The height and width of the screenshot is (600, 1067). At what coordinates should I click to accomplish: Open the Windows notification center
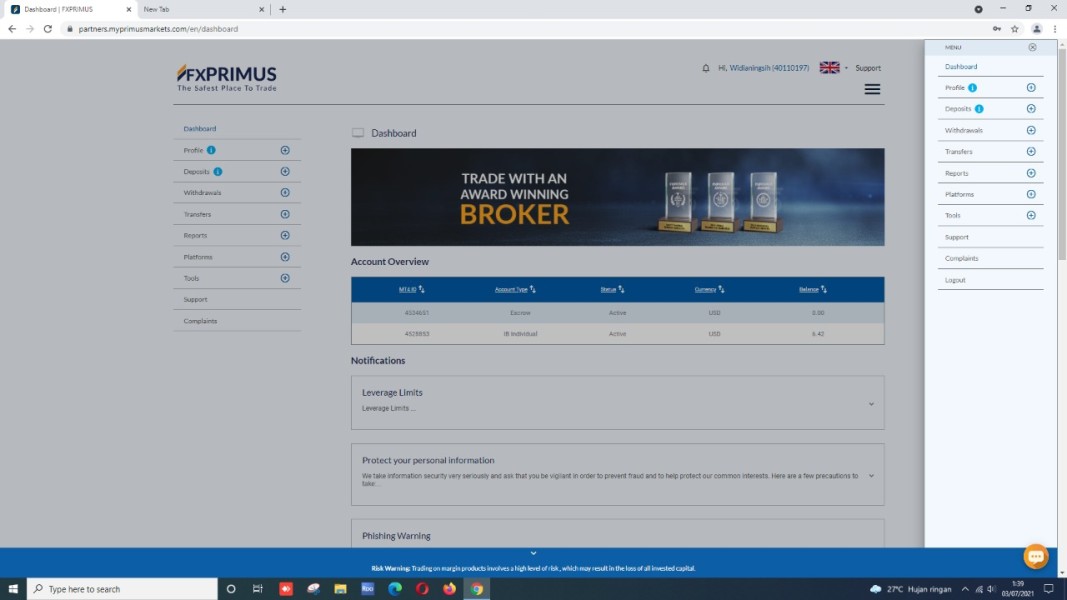[1049, 589]
